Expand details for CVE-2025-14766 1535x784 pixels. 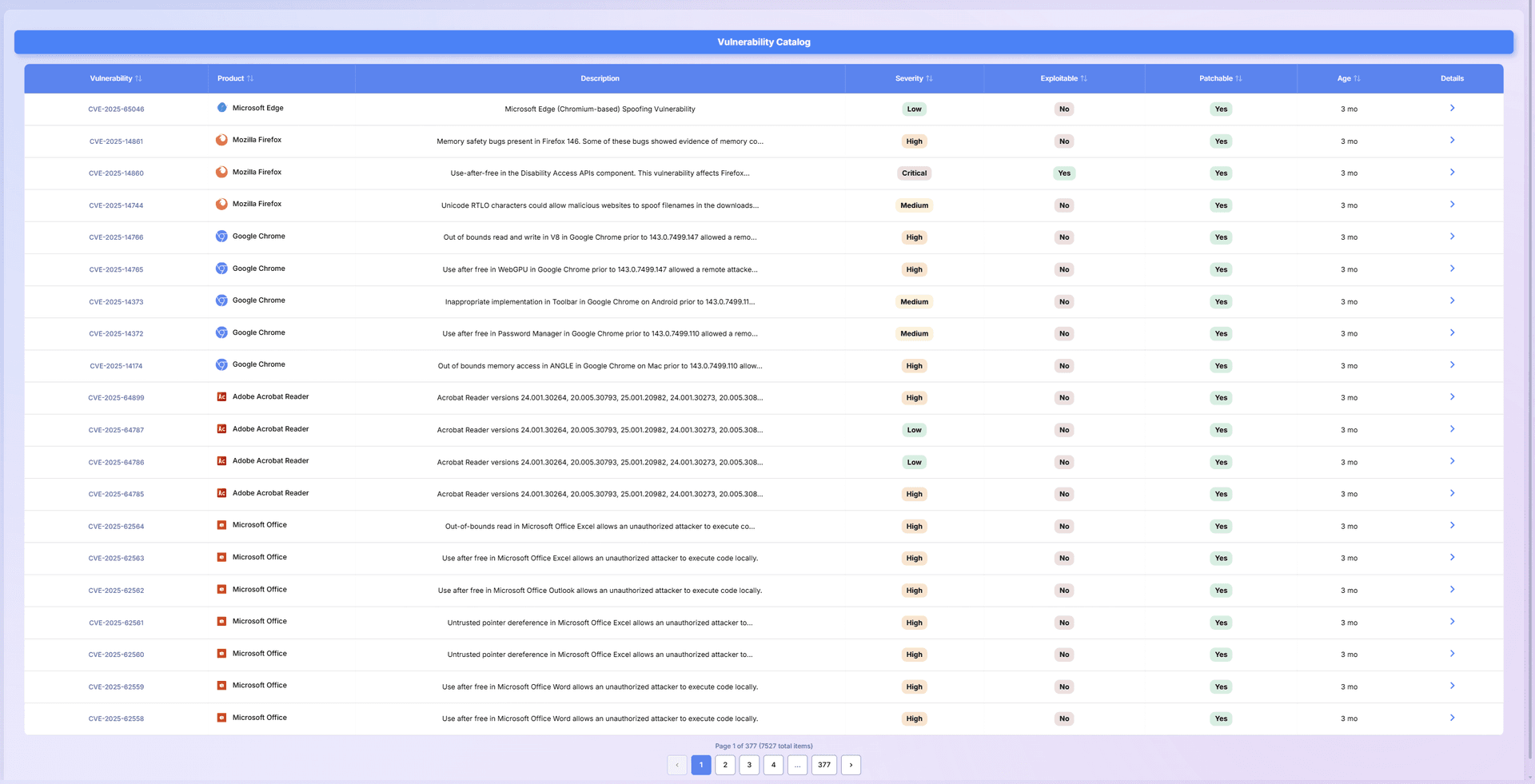pos(1452,237)
